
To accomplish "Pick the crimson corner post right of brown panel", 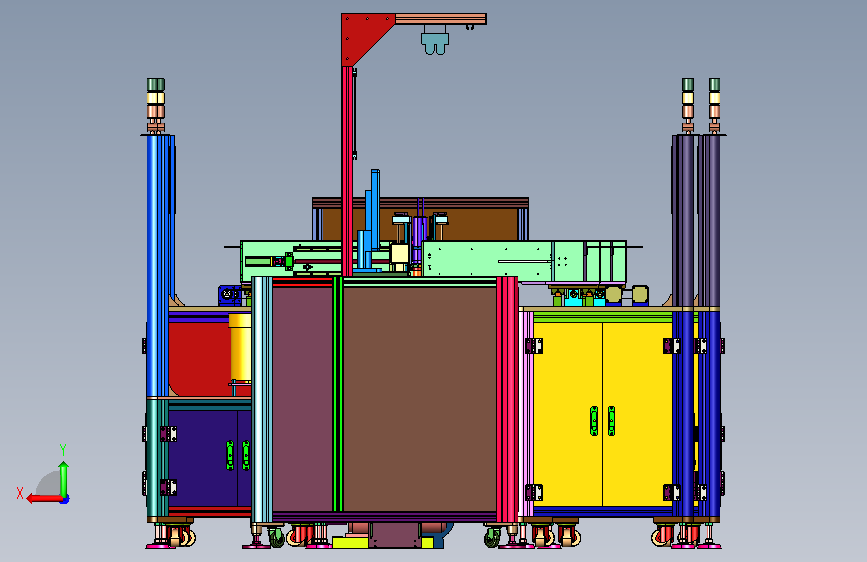I will [x=507, y=399].
